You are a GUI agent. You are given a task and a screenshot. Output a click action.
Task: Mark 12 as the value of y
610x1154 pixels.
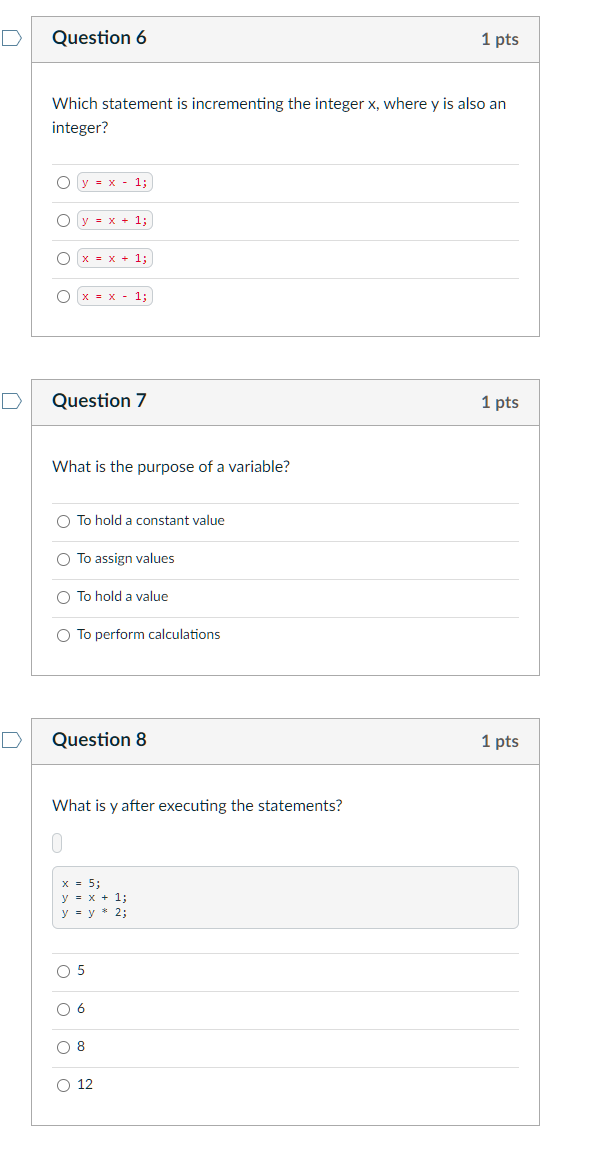point(64,1085)
